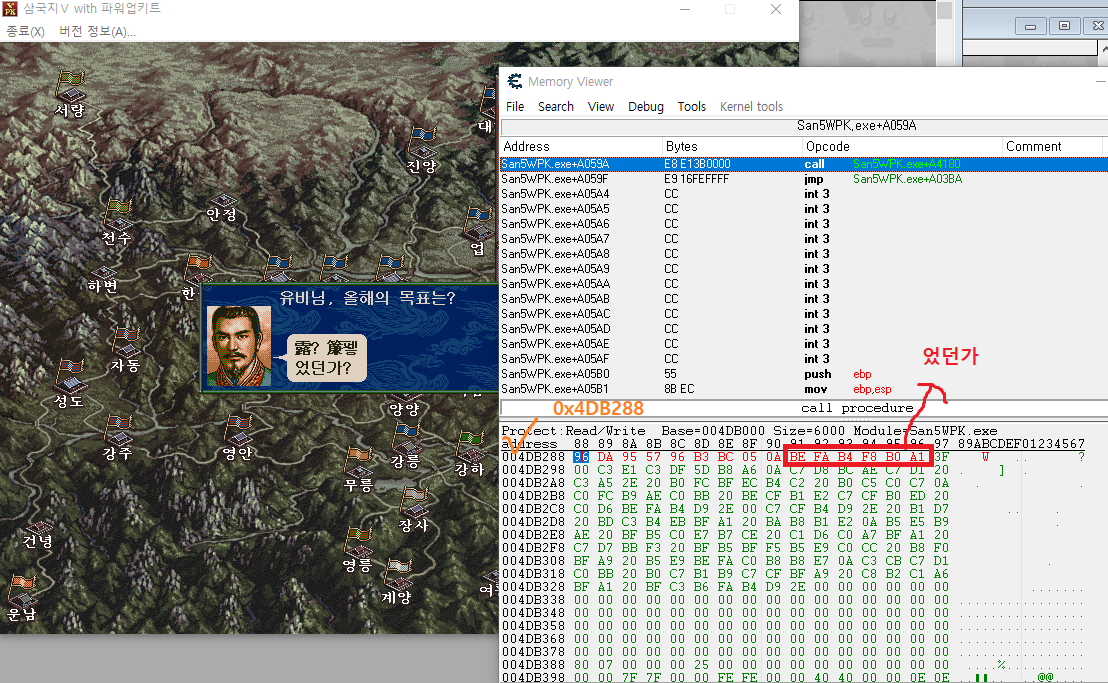Select disassembler row San5WPK.exe+A05A4
The height and width of the screenshot is (683, 1108).
click(x=804, y=194)
